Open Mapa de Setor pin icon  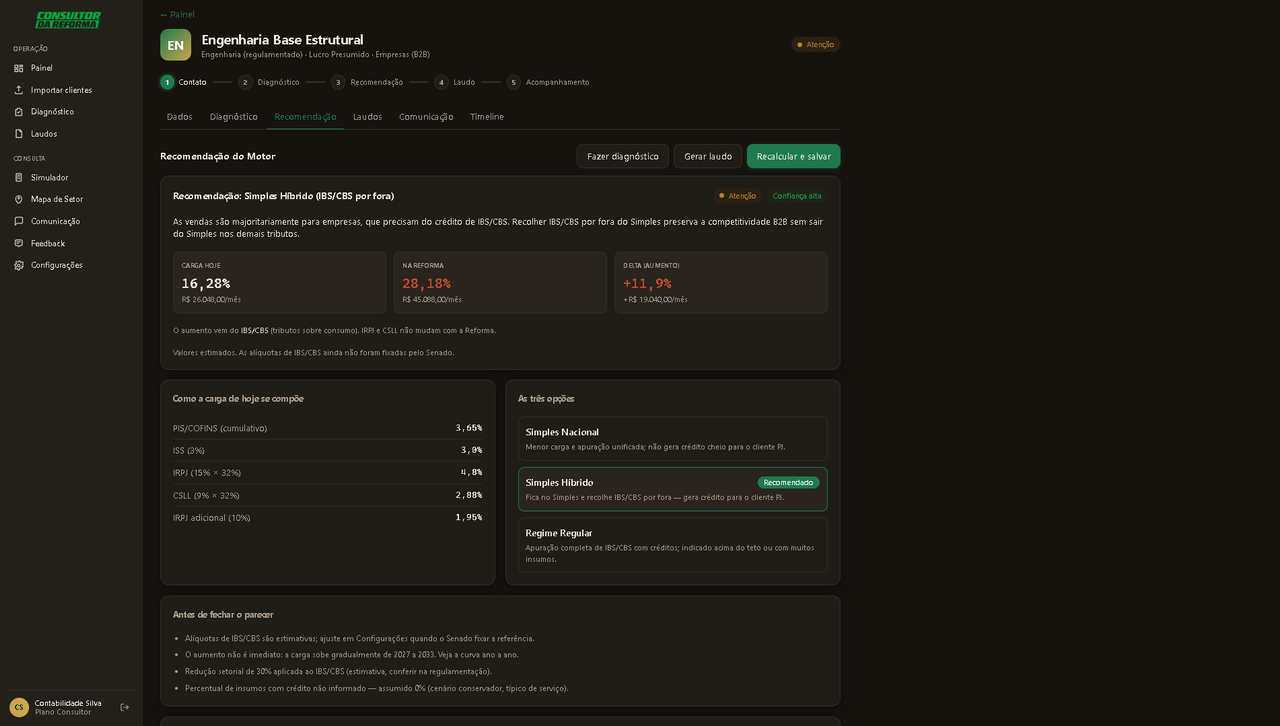click(18, 200)
